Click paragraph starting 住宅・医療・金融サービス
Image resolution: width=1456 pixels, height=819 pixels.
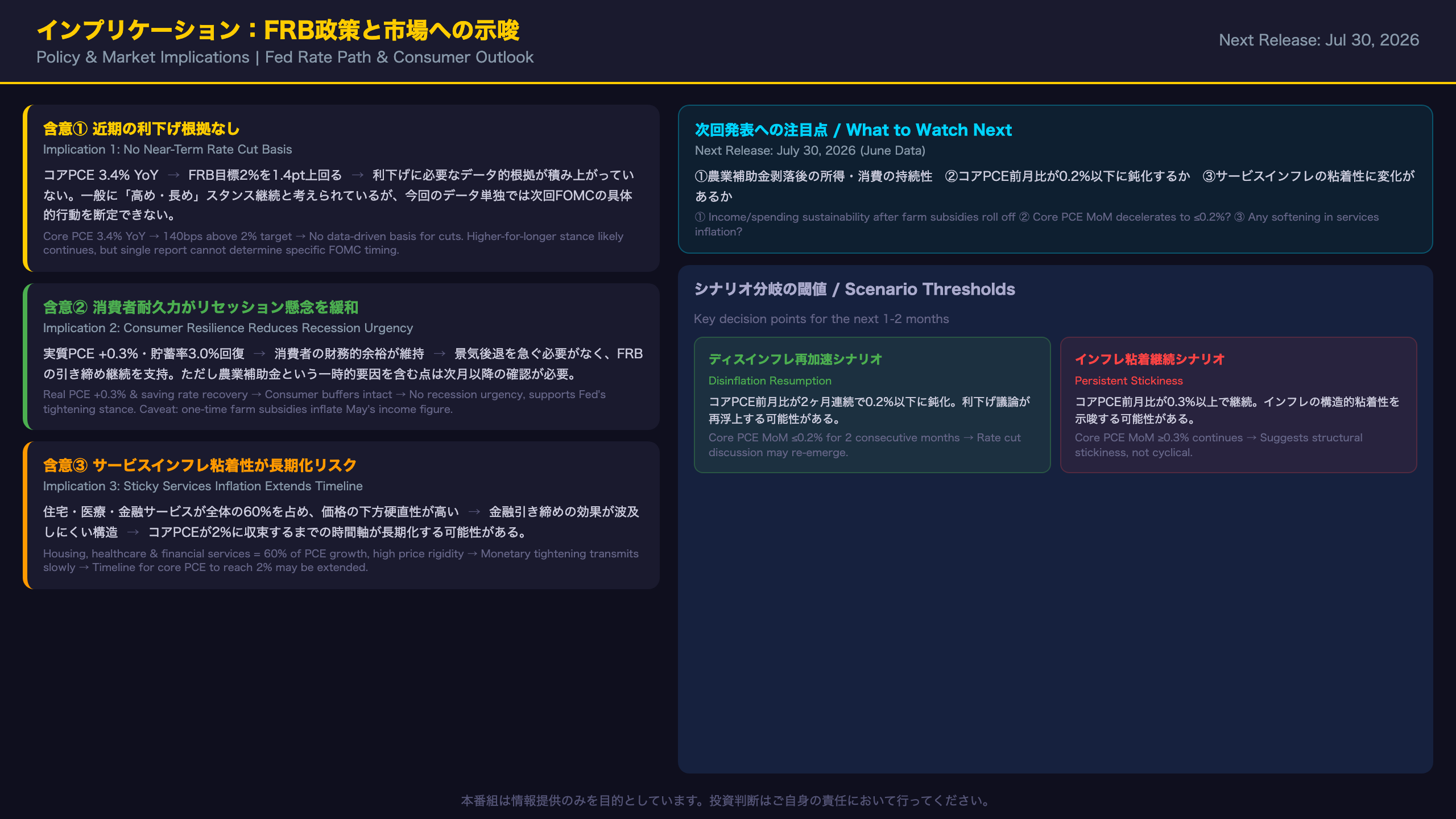point(341,522)
